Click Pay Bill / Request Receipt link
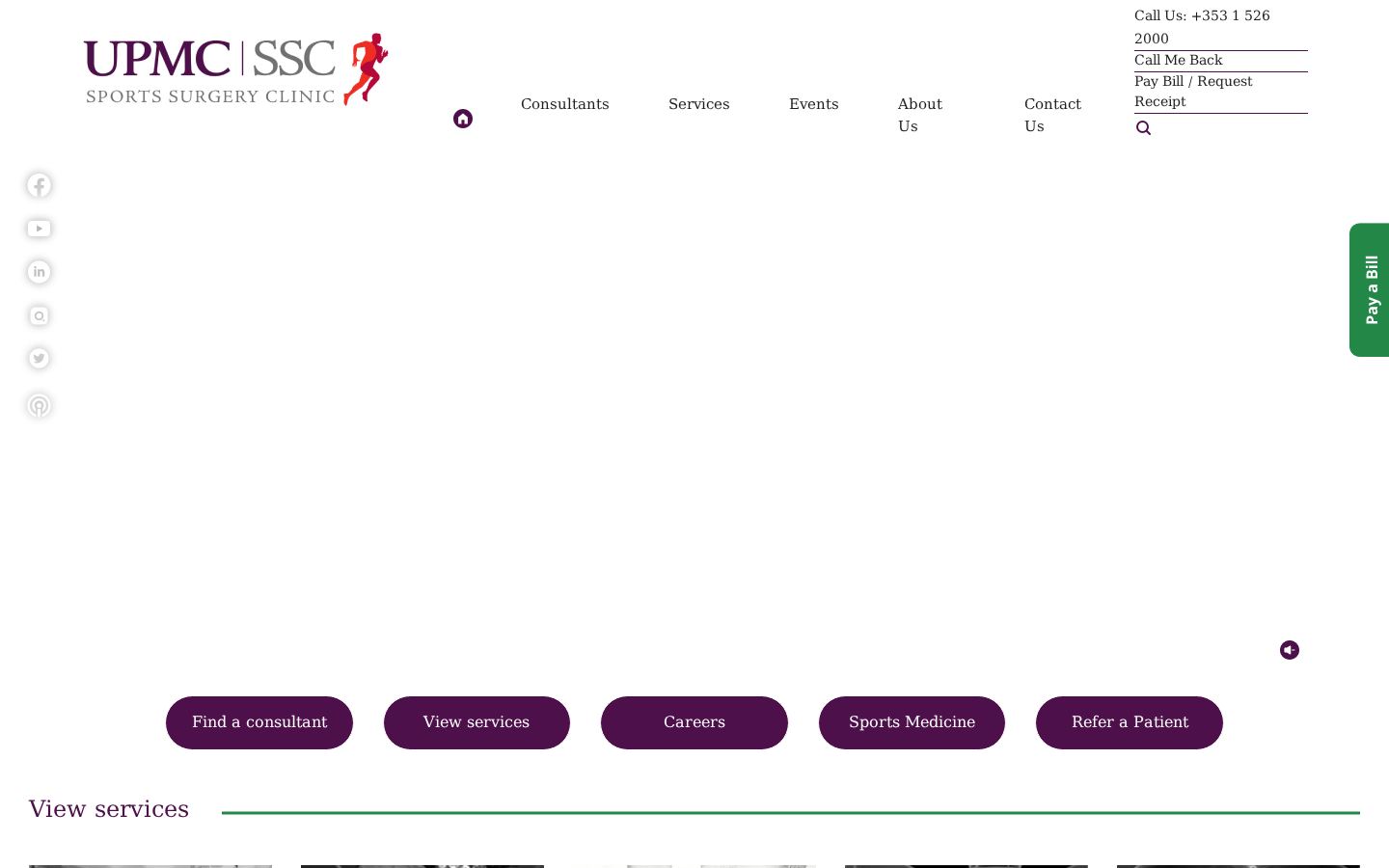This screenshot has width=1389, height=868. click(x=1193, y=92)
